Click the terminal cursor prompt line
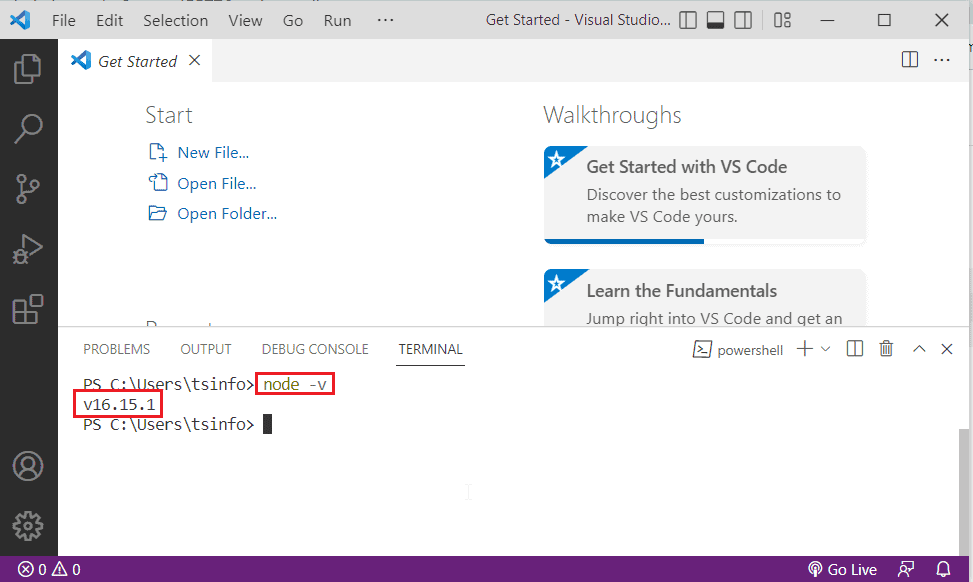 177,424
